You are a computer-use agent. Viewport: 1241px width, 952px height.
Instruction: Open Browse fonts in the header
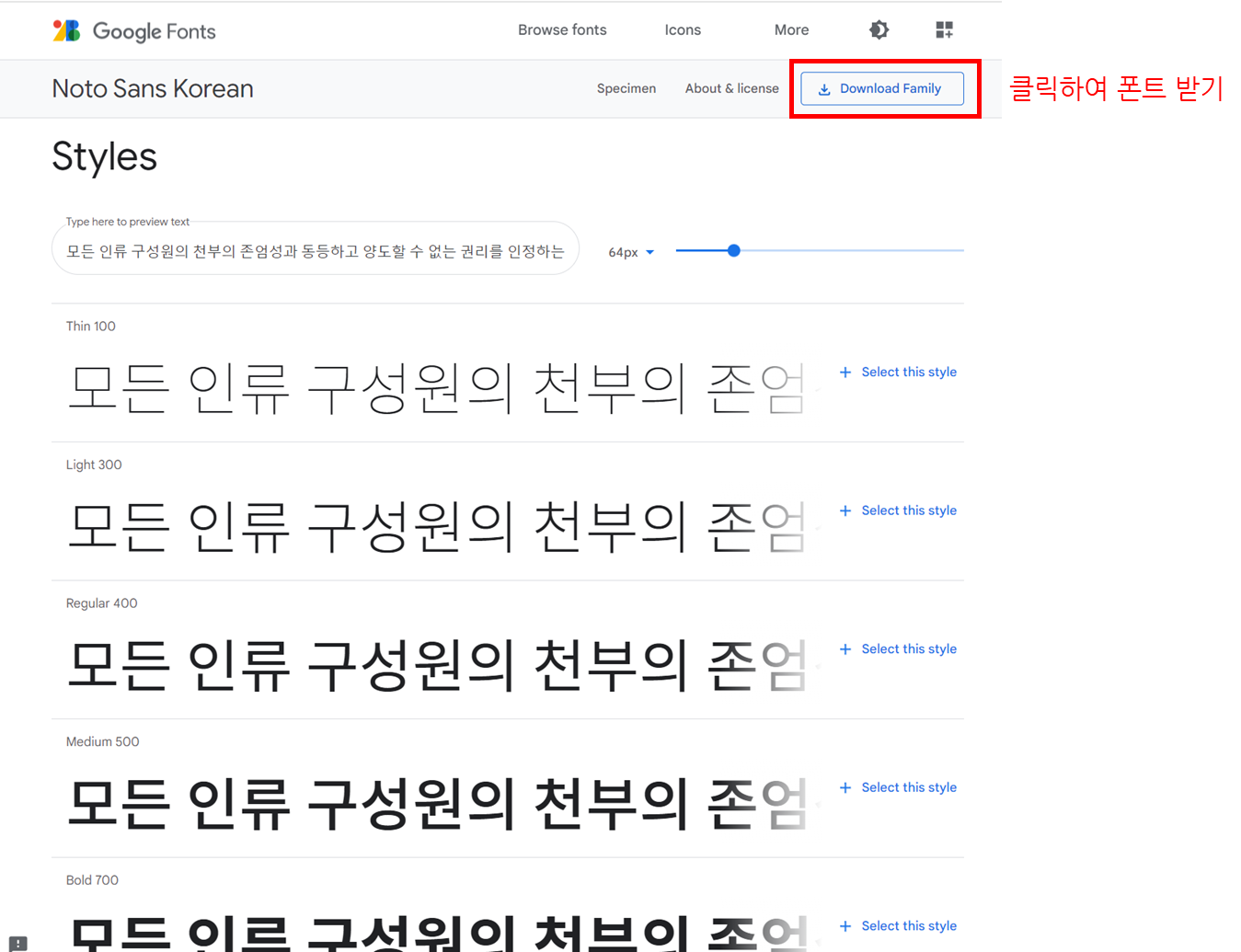tap(562, 29)
